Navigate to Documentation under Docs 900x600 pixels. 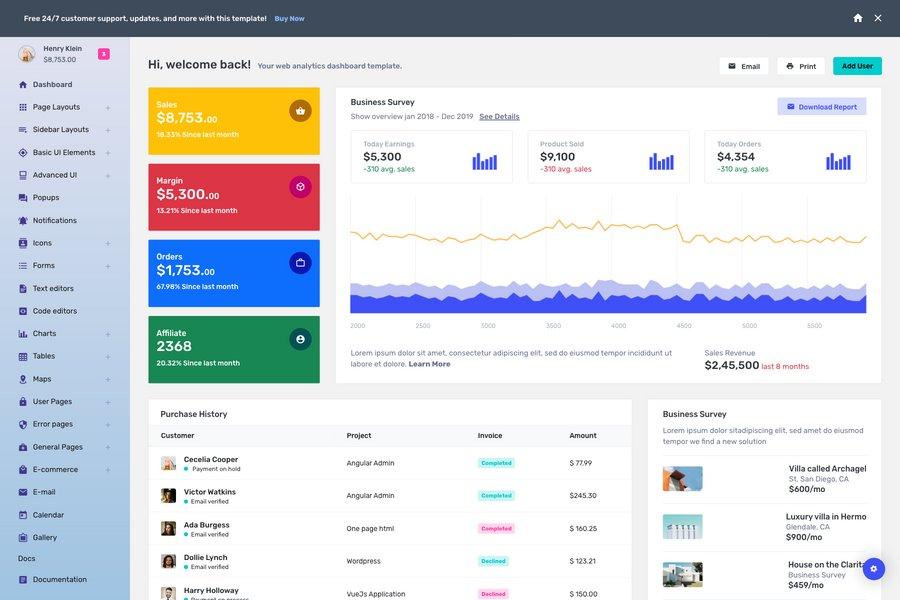coord(57,577)
